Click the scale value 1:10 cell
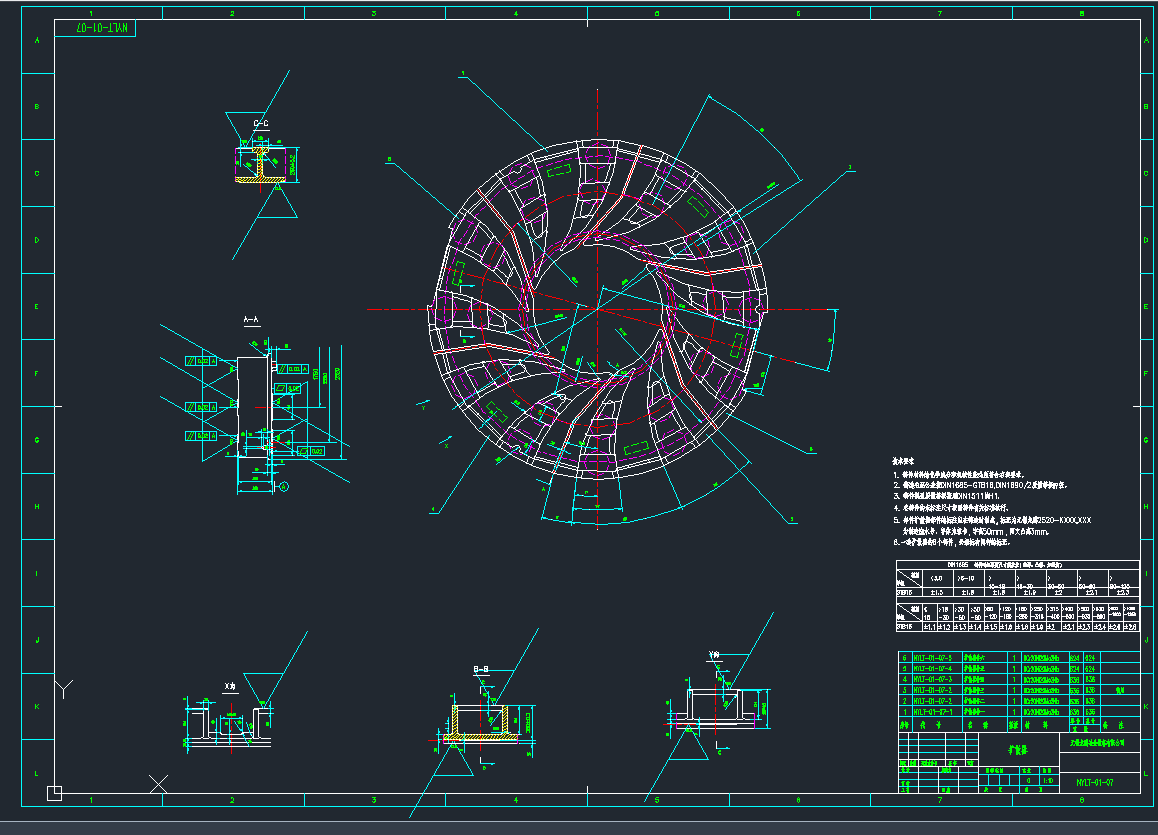The height and width of the screenshot is (835, 1158). coord(1047,779)
